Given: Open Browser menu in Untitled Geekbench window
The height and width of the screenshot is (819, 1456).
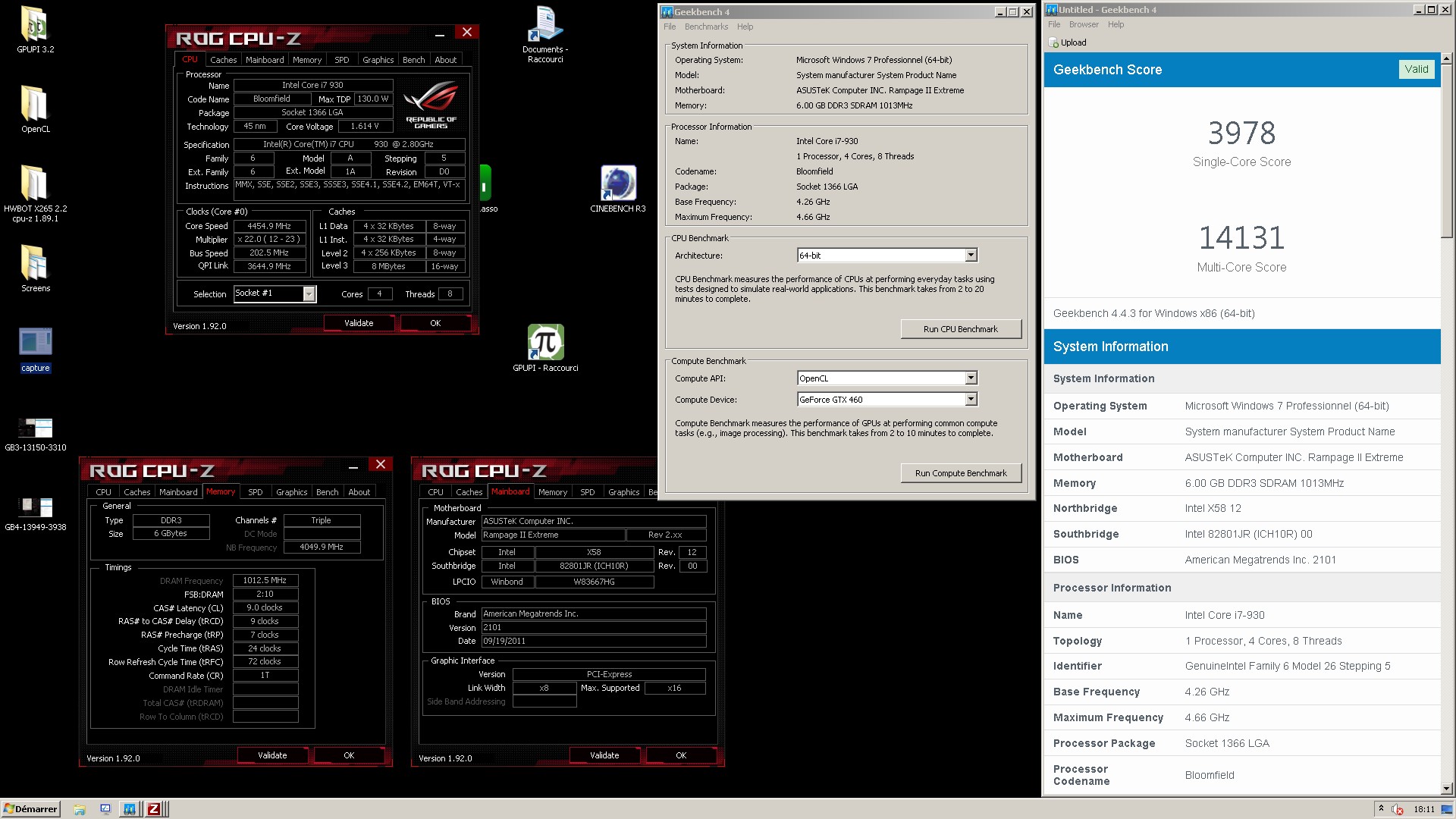Looking at the screenshot, I should tap(1084, 24).
